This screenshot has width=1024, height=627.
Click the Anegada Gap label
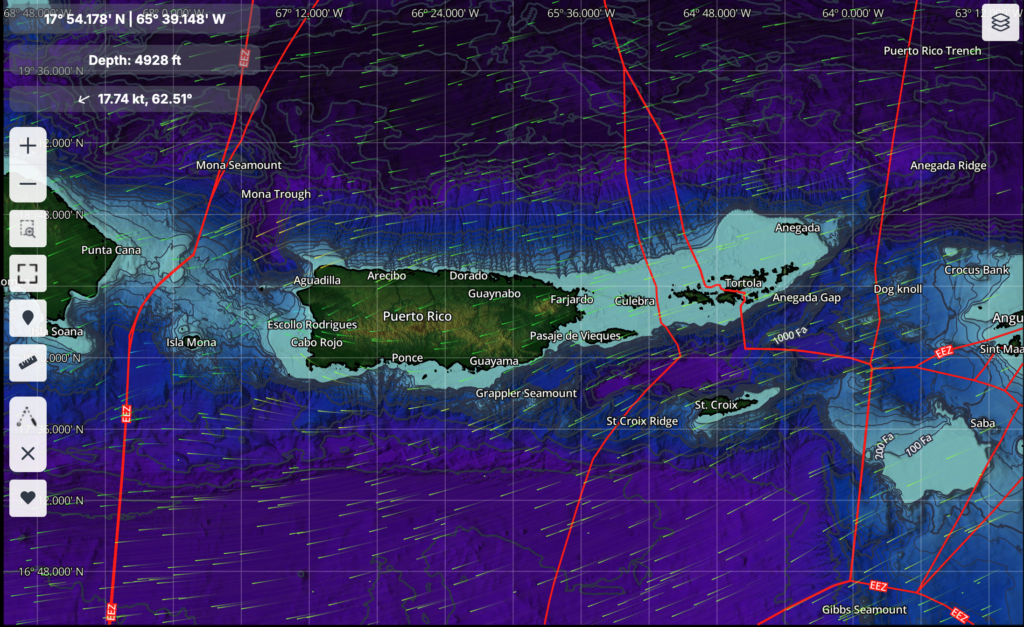(x=806, y=298)
